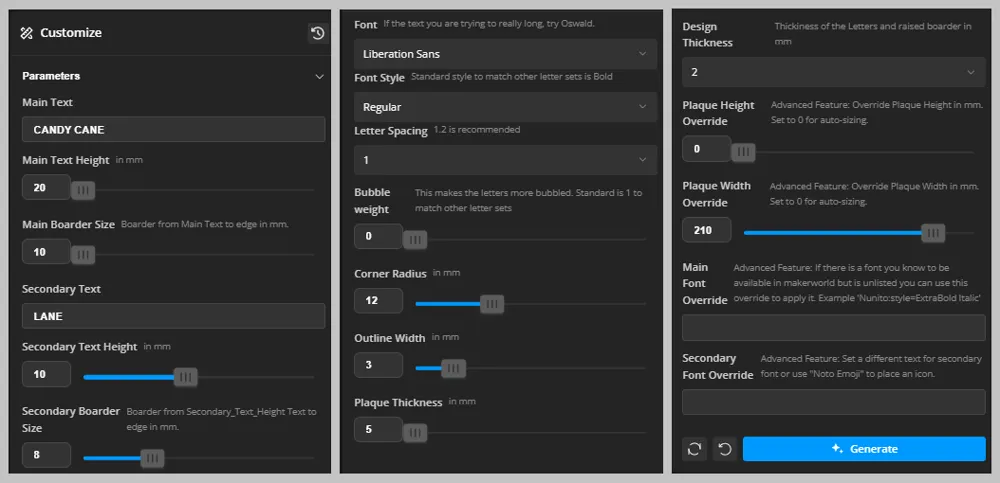
Task: Collapse the Parameters section chevron
Action: pyautogui.click(x=320, y=77)
